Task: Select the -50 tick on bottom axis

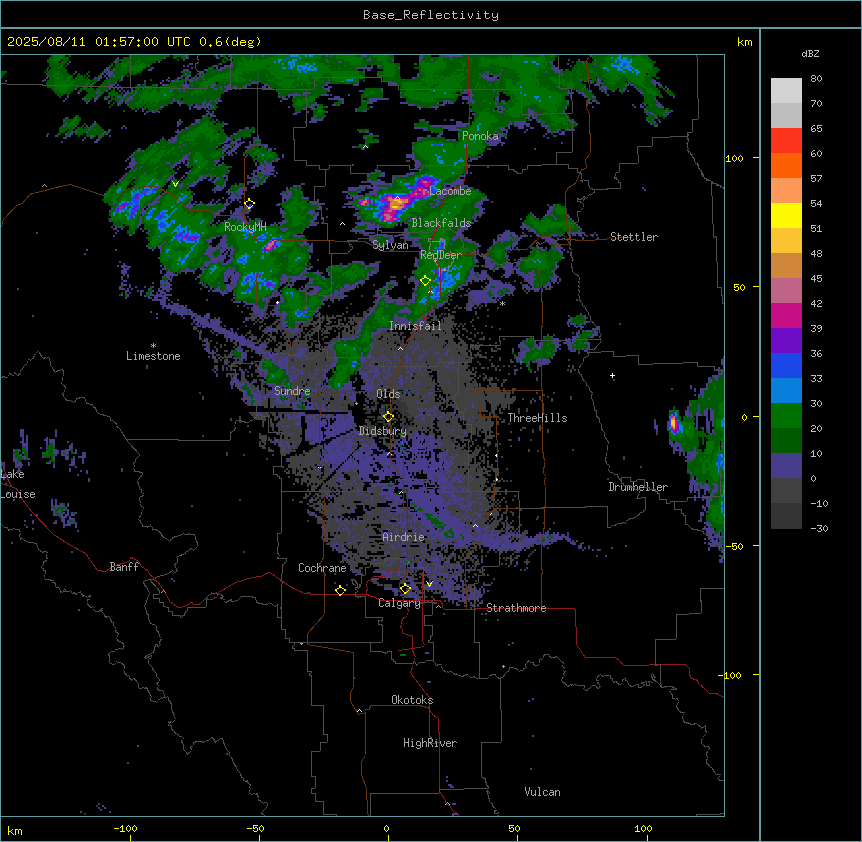Action: tap(256, 828)
